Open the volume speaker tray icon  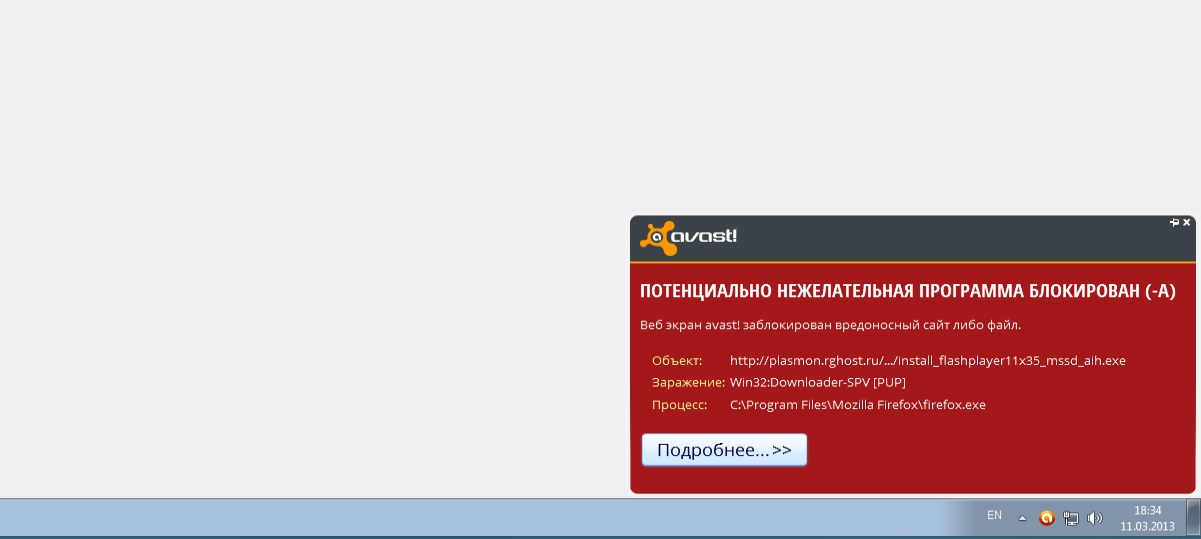click(1095, 517)
